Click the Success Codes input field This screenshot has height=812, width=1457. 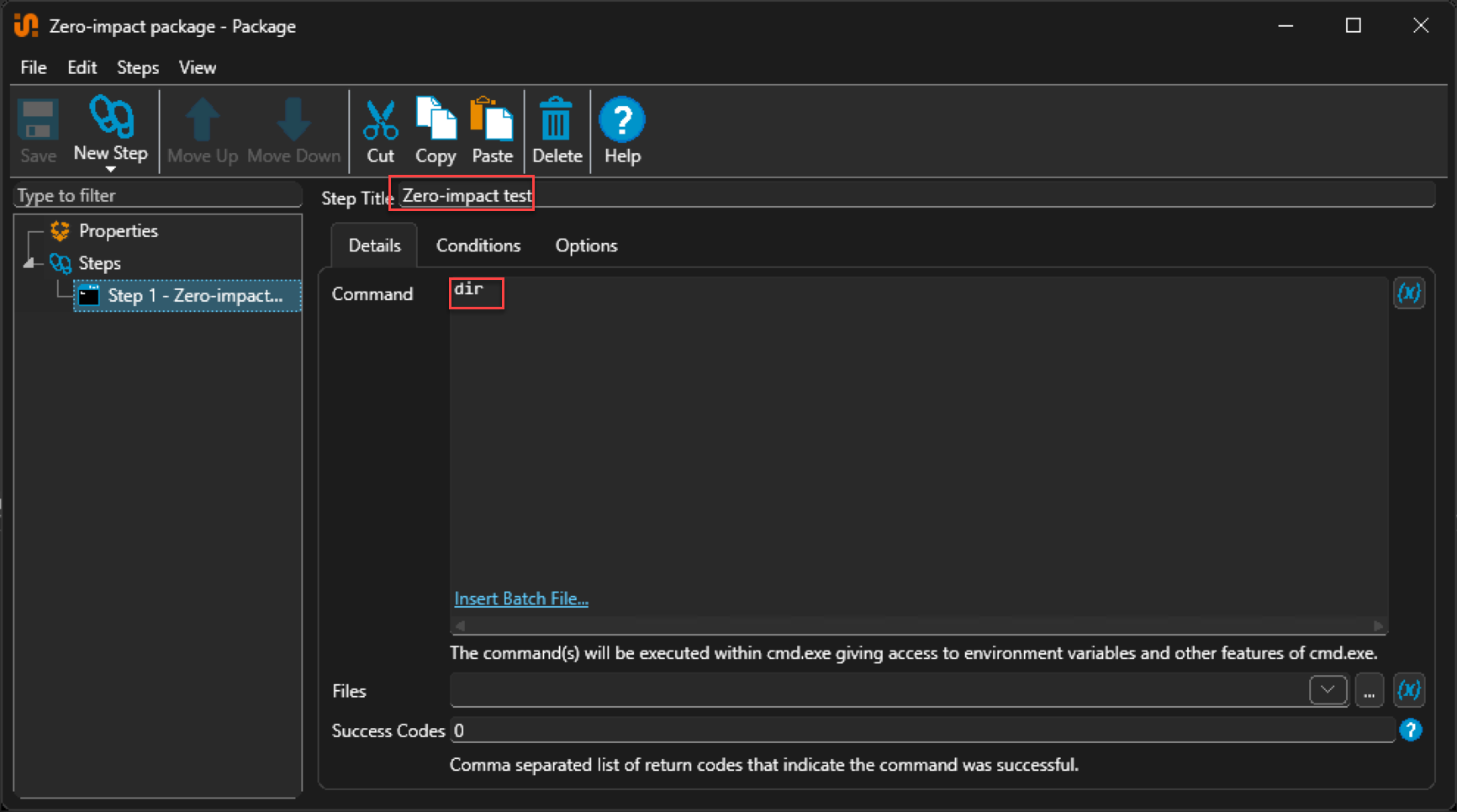tap(922, 730)
